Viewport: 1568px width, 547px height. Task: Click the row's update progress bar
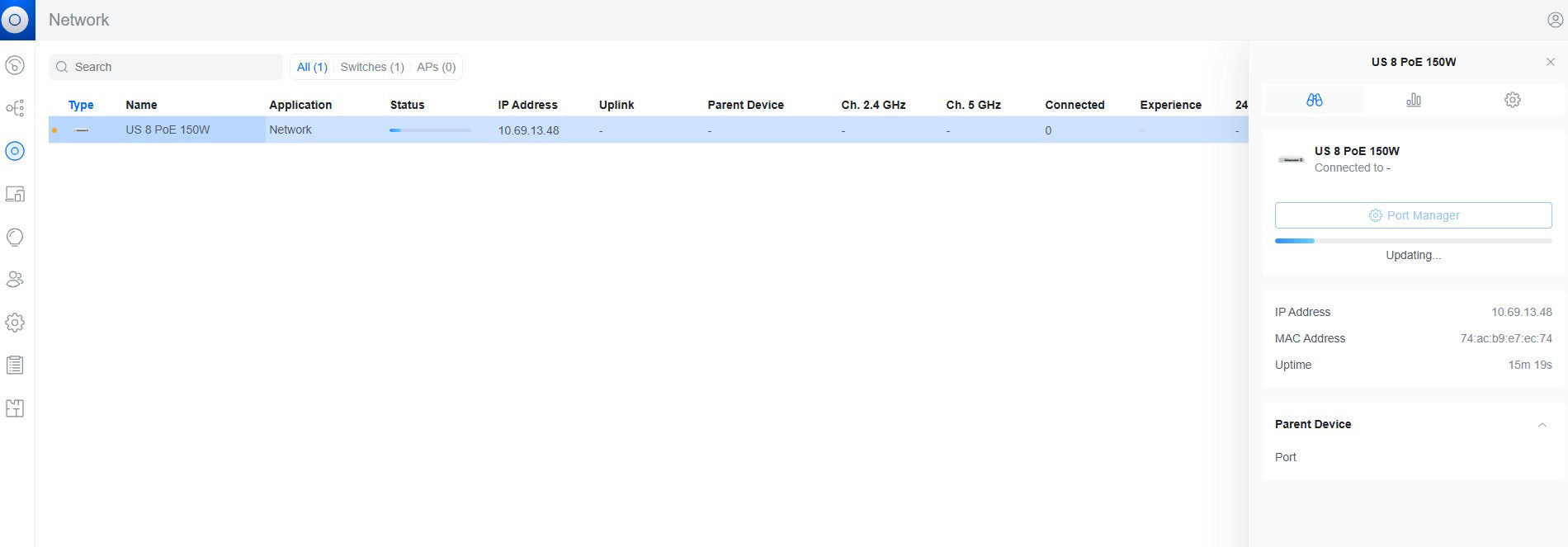430,130
